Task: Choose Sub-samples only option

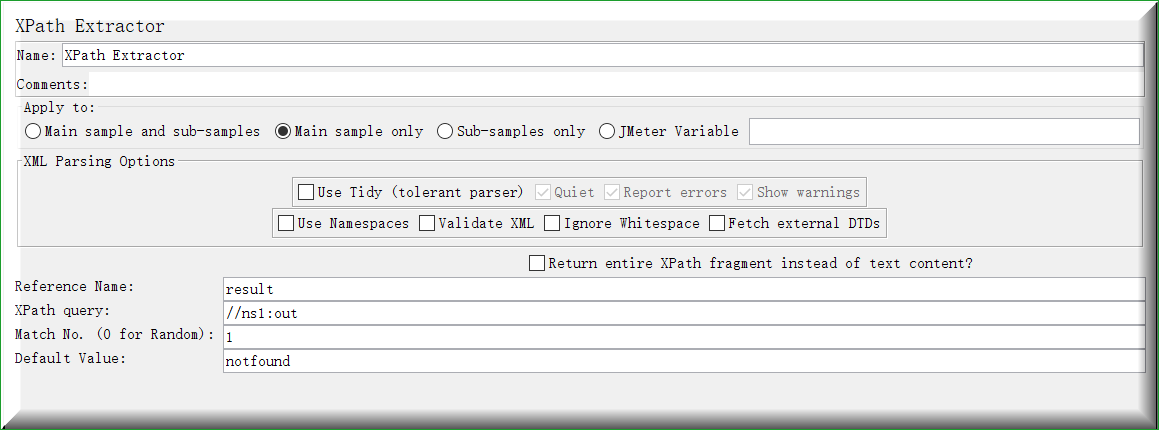Action: pyautogui.click(x=511, y=132)
